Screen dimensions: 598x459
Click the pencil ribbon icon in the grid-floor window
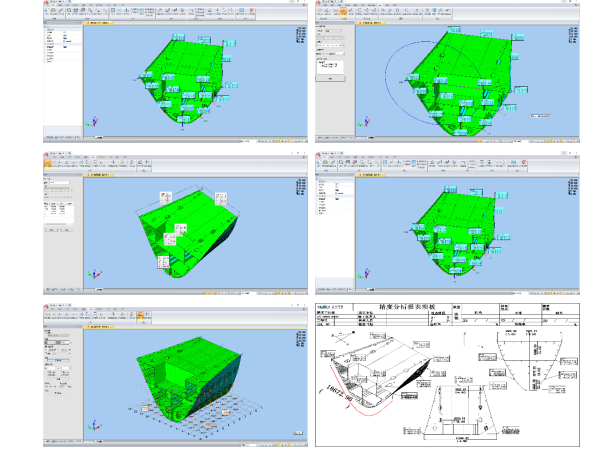pyautogui.click(x=132, y=314)
